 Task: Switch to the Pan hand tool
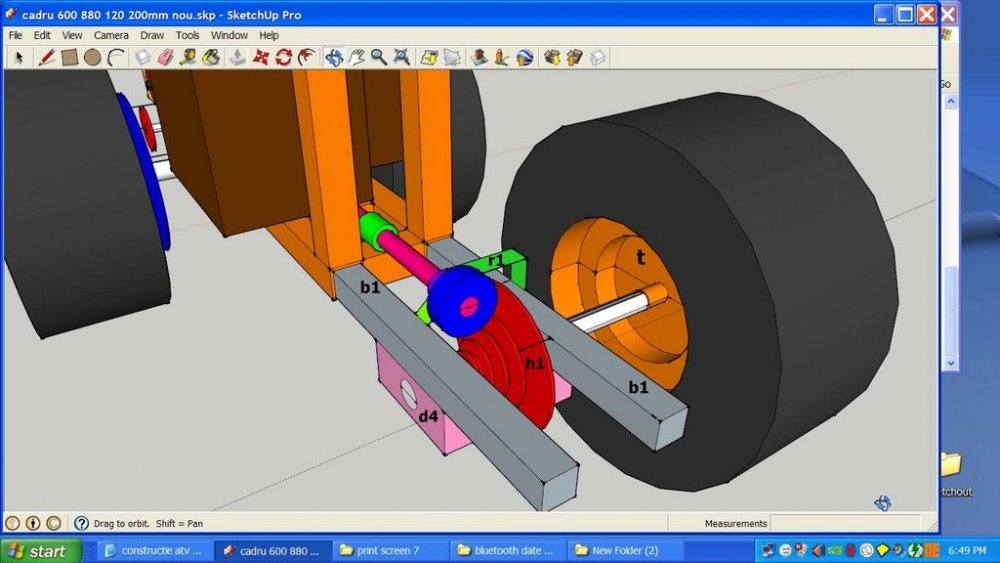[x=356, y=58]
